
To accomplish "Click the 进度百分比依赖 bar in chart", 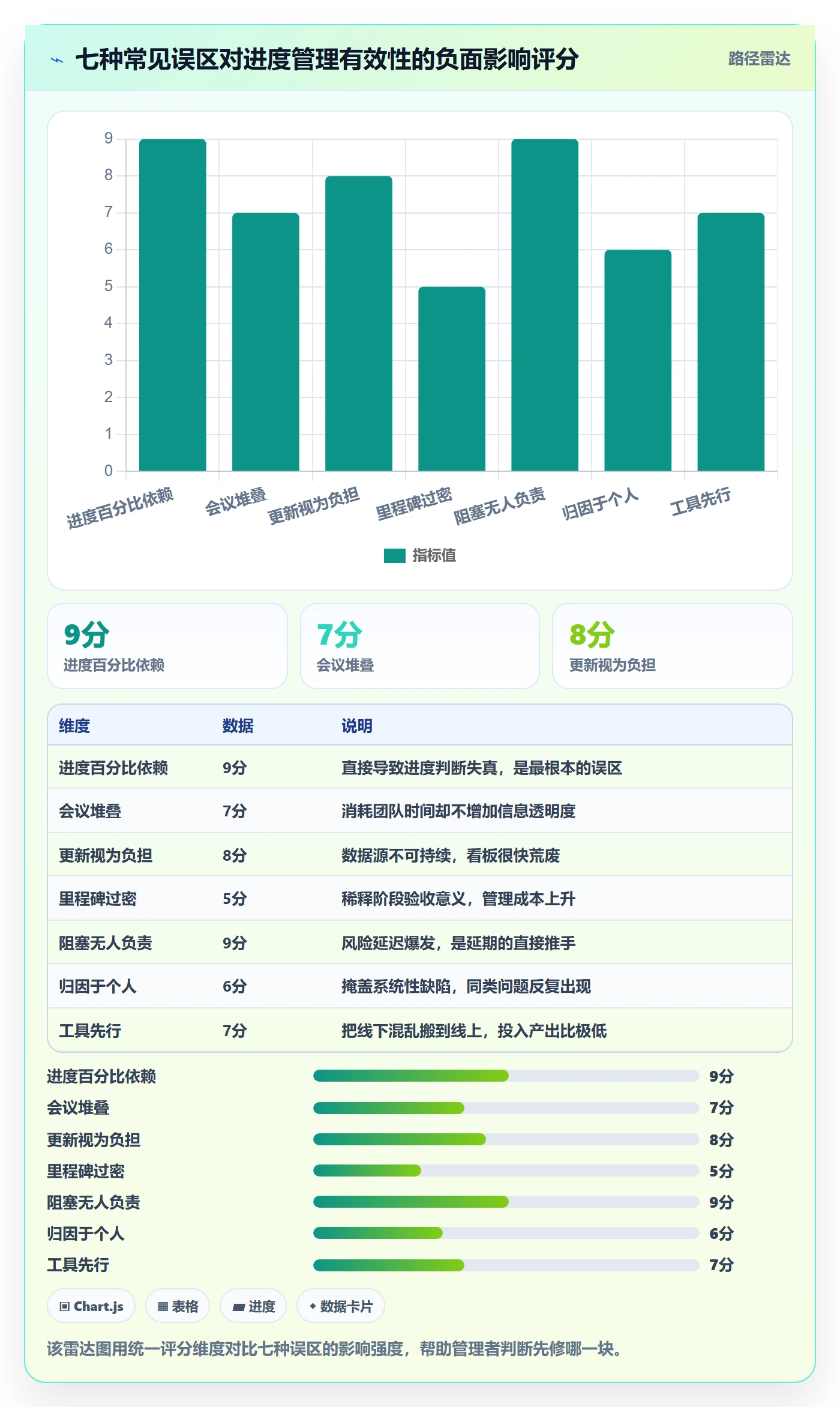I will coord(173,305).
